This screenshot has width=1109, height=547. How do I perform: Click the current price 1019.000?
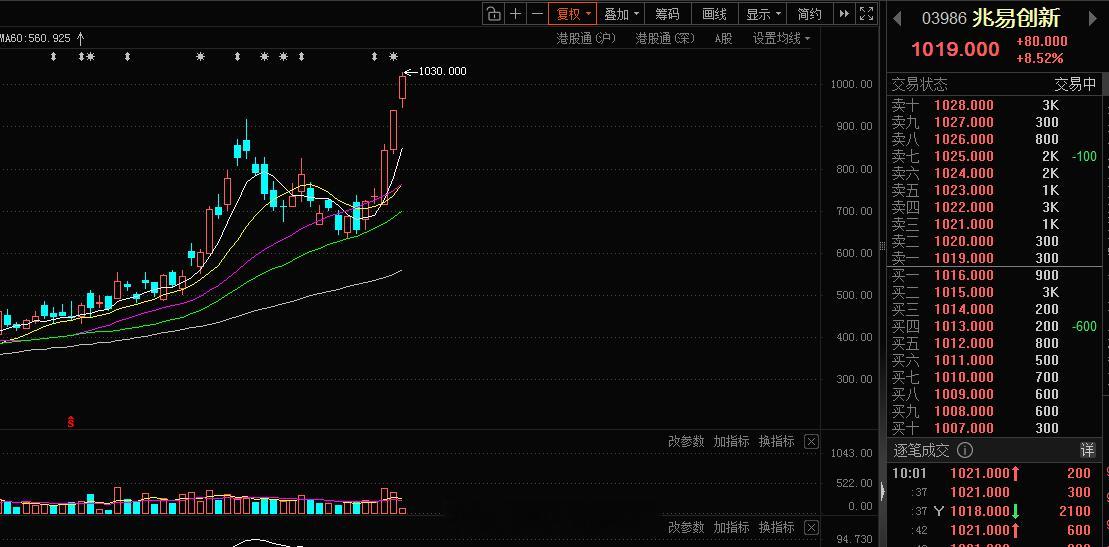tap(956, 50)
